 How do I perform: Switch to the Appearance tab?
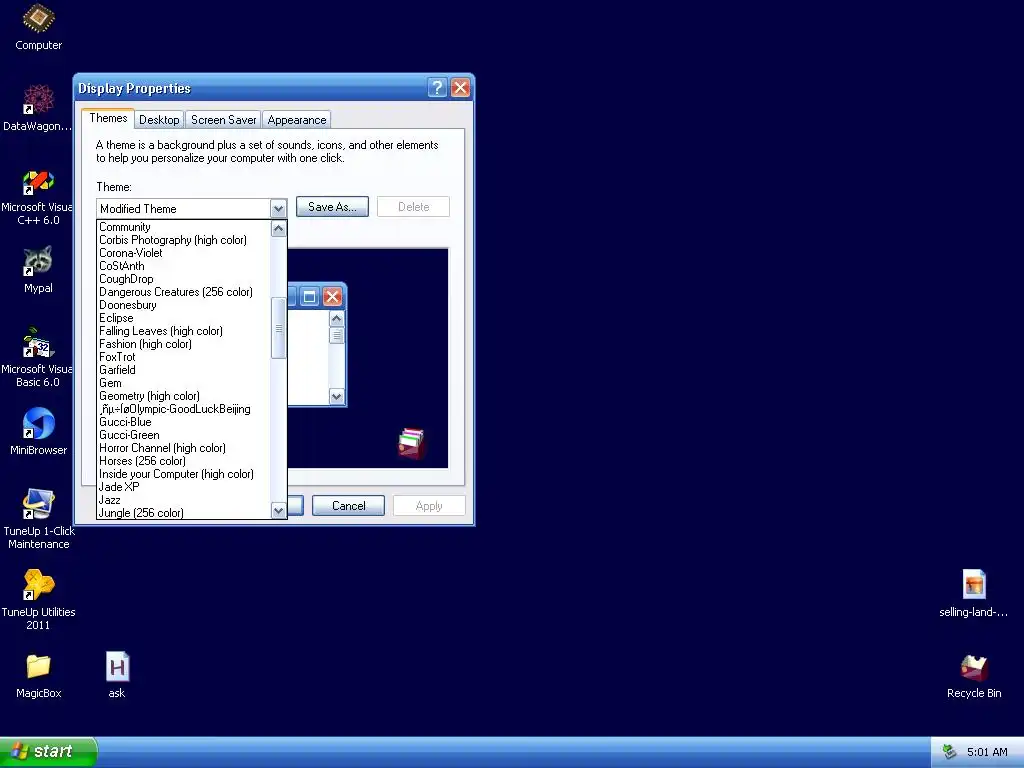pos(296,120)
